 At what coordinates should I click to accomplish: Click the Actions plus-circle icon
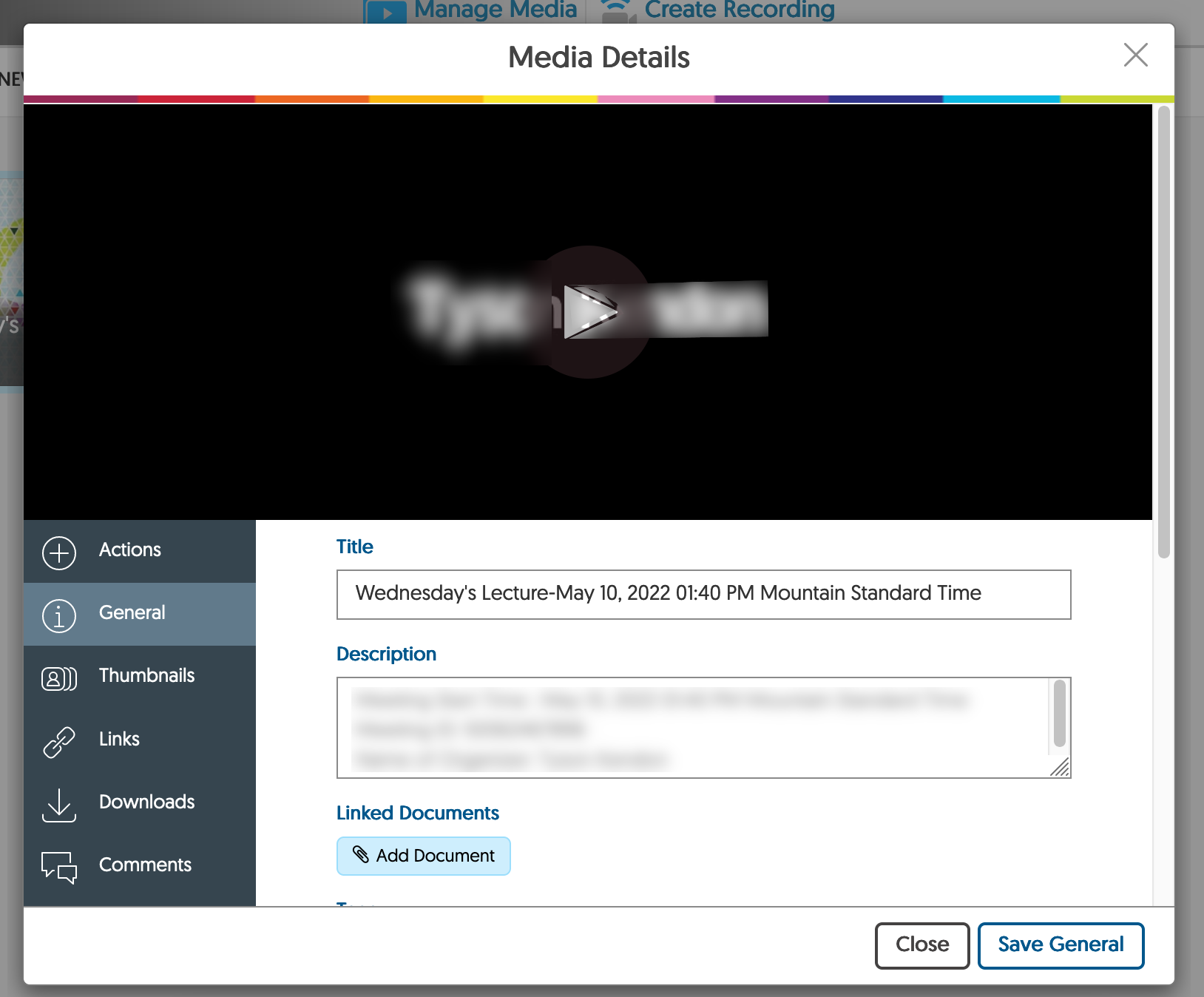59,552
